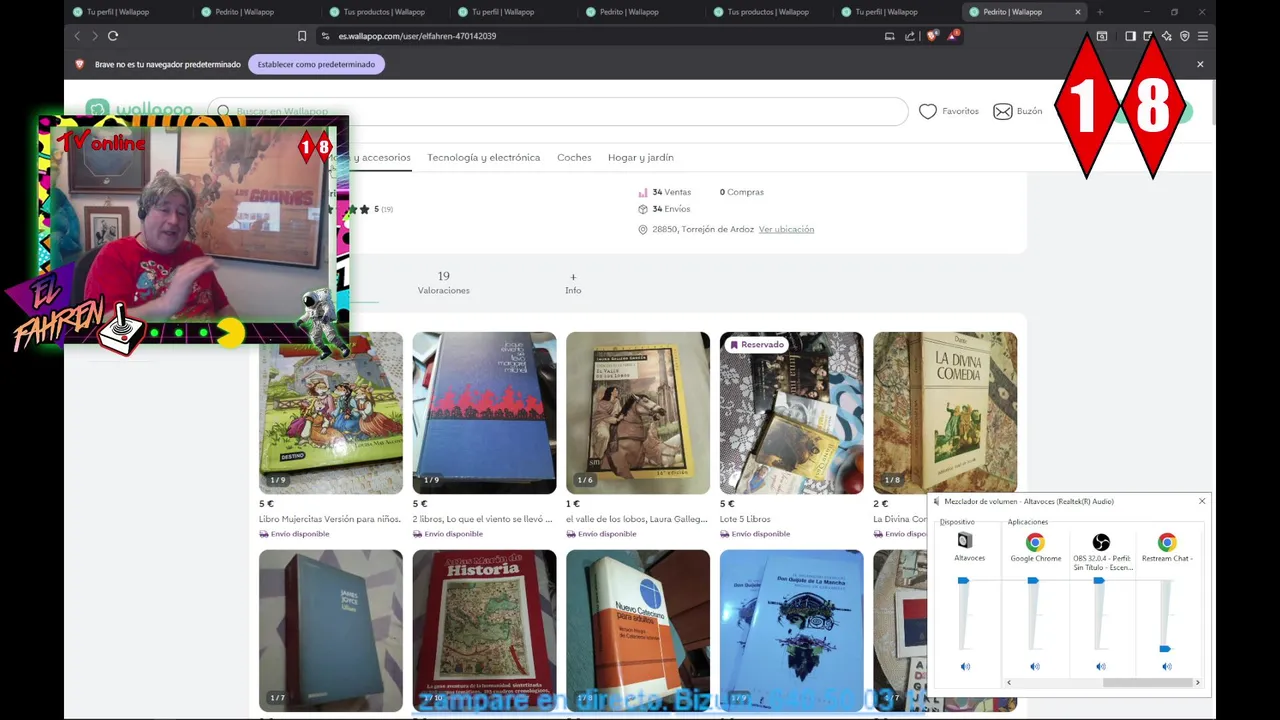Viewport: 1280px width, 720px height.
Task: Open the Brave Shields lion icon
Action: point(932,36)
